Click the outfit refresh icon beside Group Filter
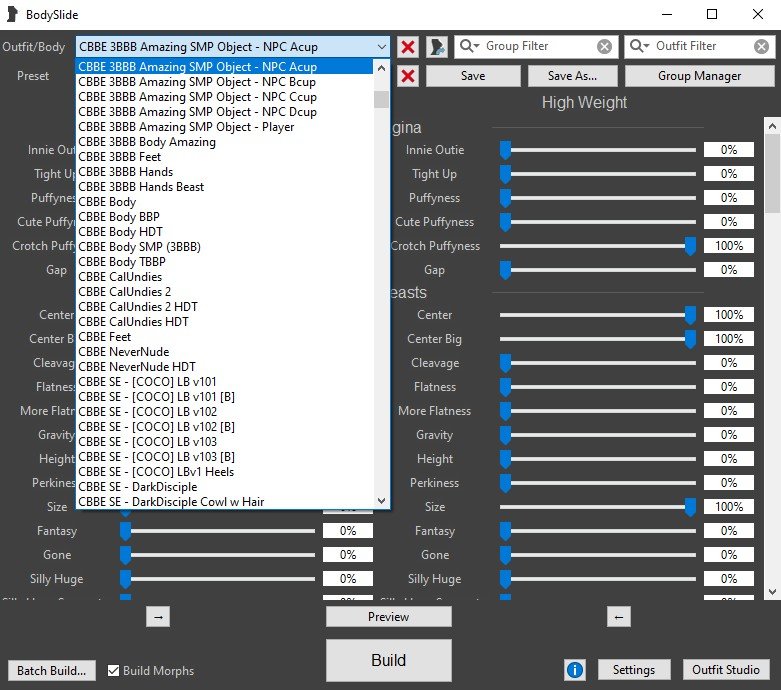 (x=437, y=47)
